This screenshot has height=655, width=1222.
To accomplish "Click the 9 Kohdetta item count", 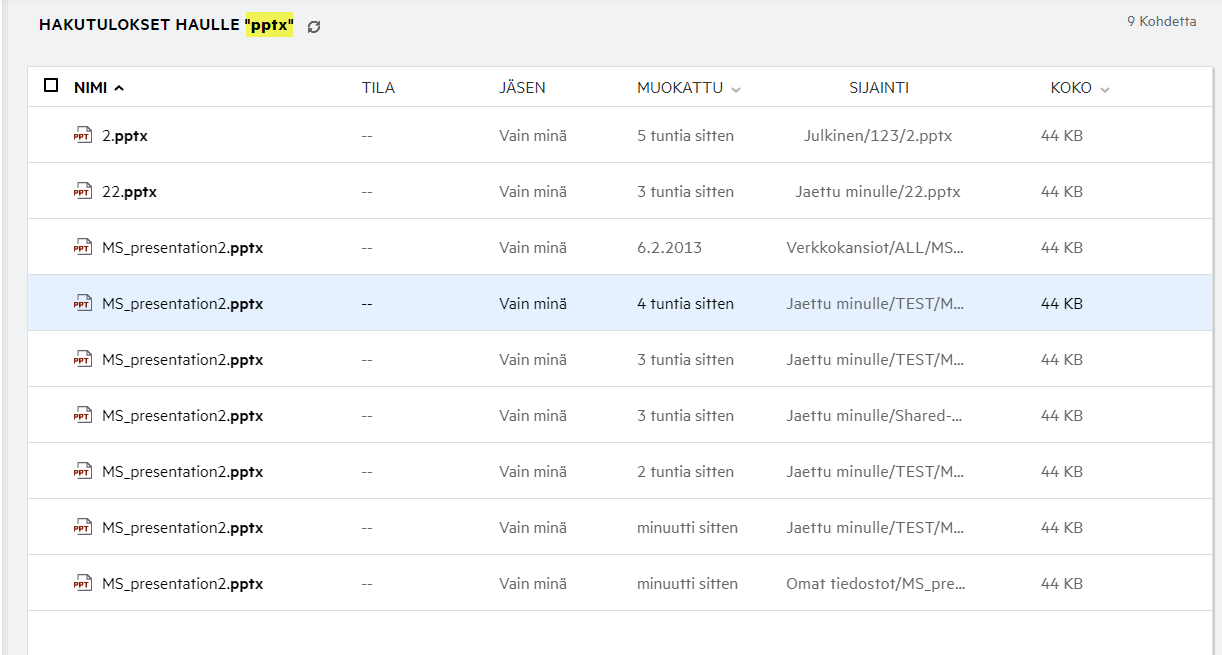I will point(1161,22).
